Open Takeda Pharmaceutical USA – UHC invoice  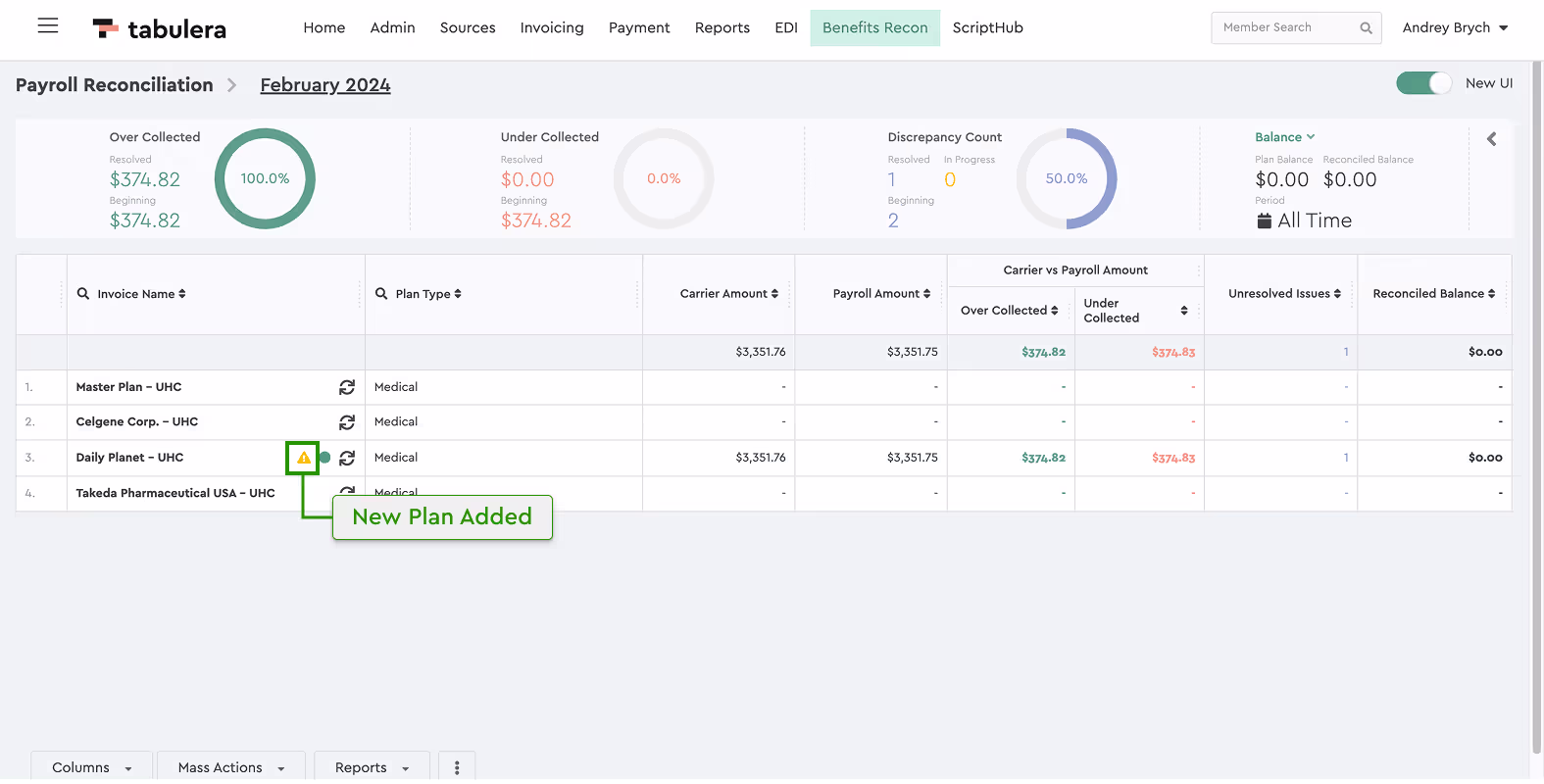[x=175, y=493]
